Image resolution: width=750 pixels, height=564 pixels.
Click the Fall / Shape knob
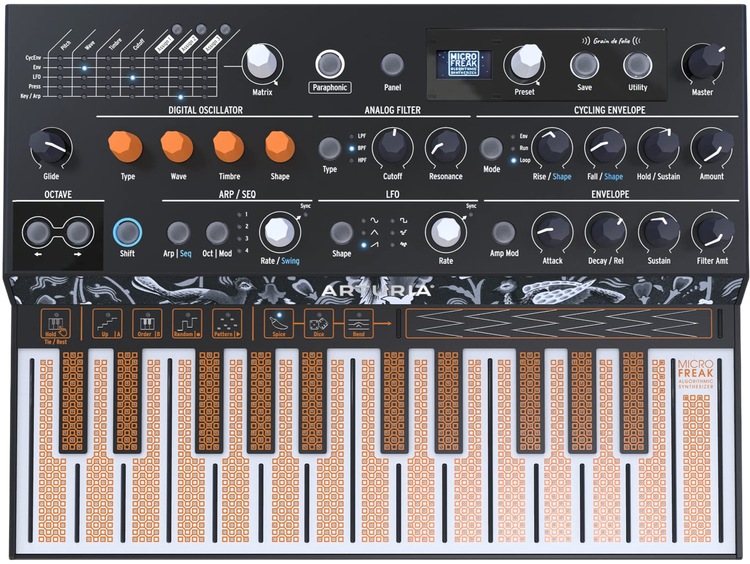(x=605, y=147)
